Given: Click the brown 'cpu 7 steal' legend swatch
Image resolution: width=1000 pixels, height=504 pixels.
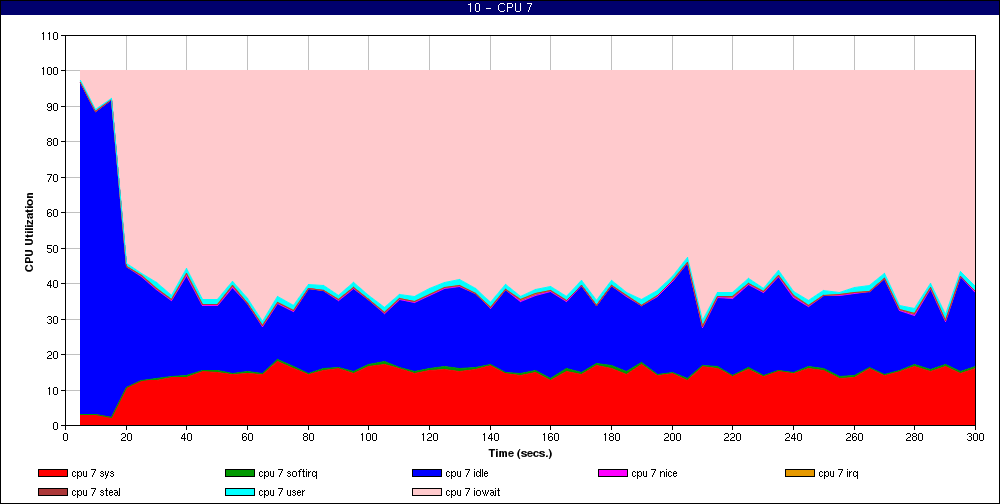Looking at the screenshot, I should click(x=52, y=493).
